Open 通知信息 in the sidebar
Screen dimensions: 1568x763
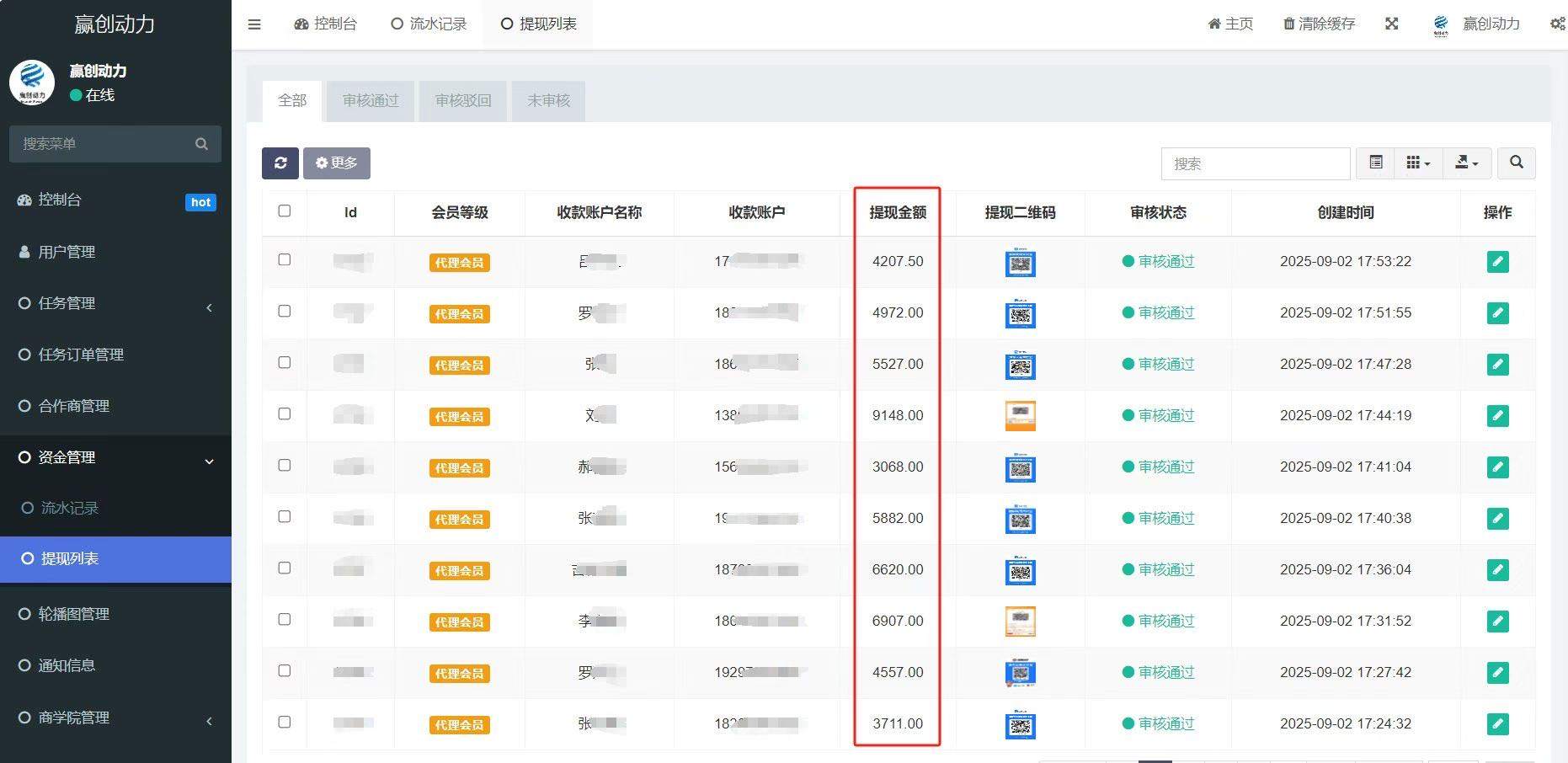click(115, 665)
